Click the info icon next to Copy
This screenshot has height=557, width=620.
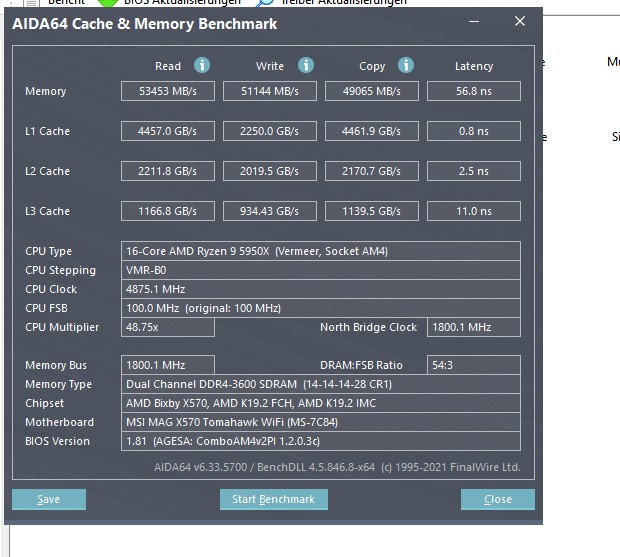(406, 65)
